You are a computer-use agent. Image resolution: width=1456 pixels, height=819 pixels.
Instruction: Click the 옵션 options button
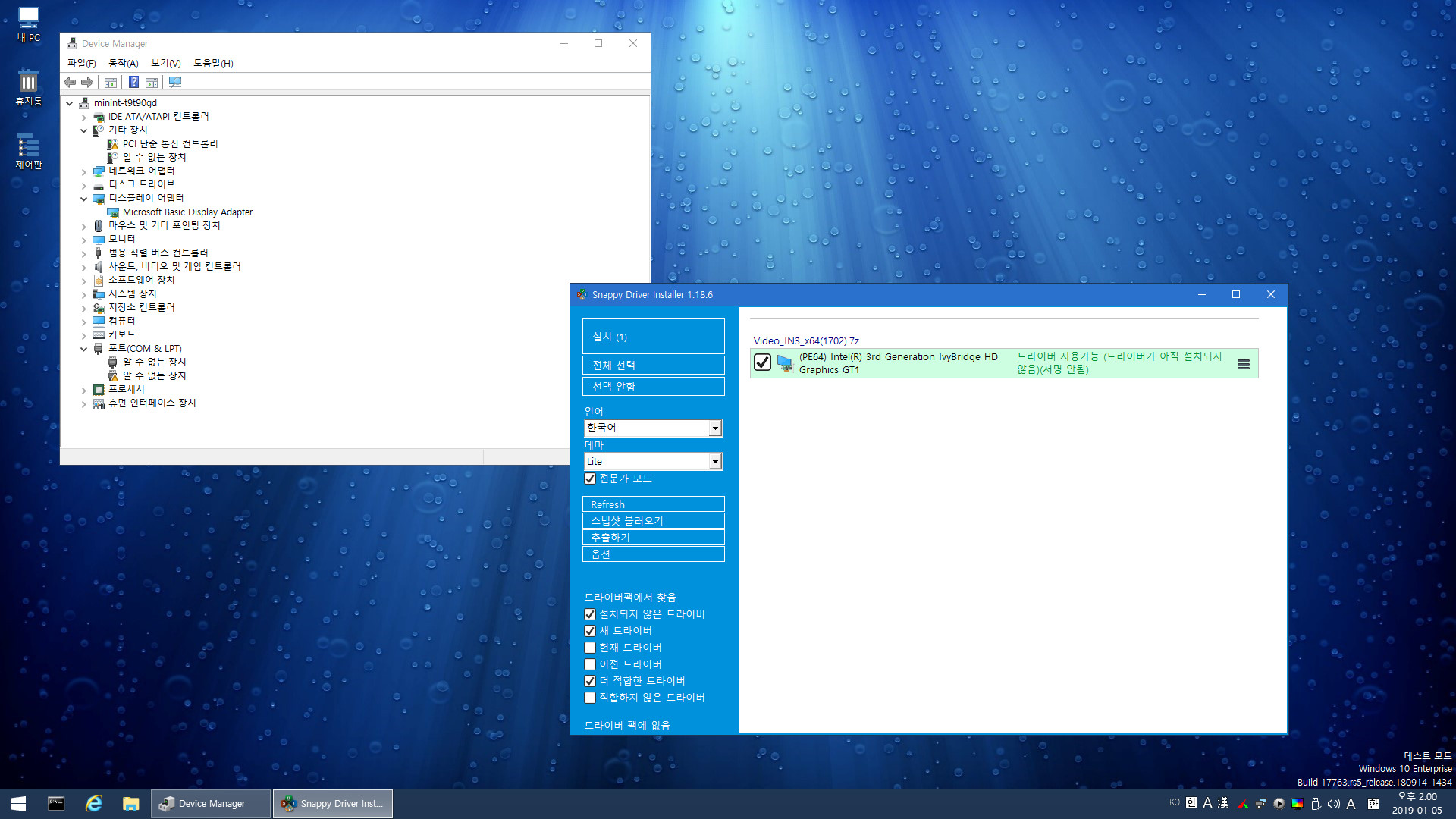click(654, 554)
